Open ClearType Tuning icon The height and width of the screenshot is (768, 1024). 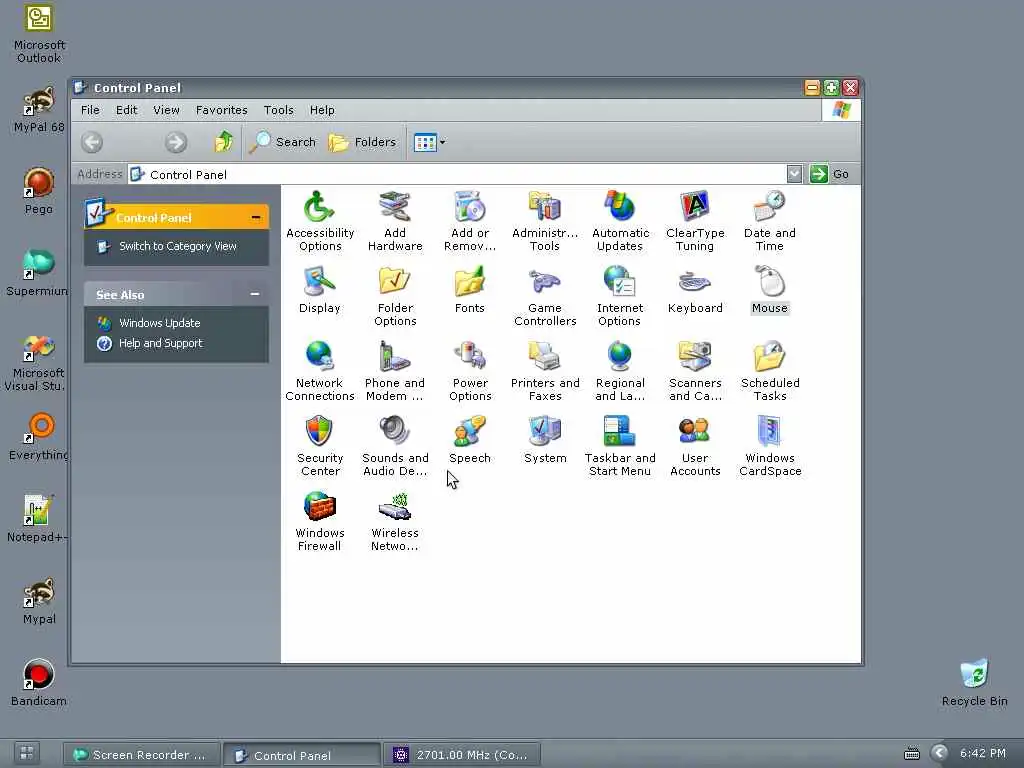pos(695,221)
